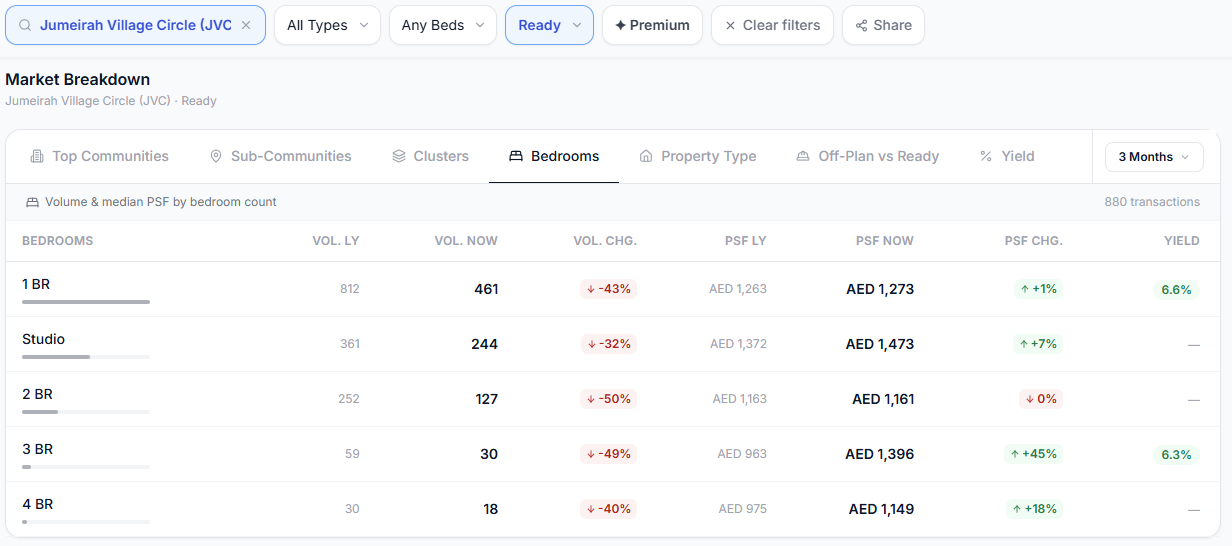Switch to the Off-Plan vs Ready tab
1232x546 pixels.
pyautogui.click(x=868, y=156)
